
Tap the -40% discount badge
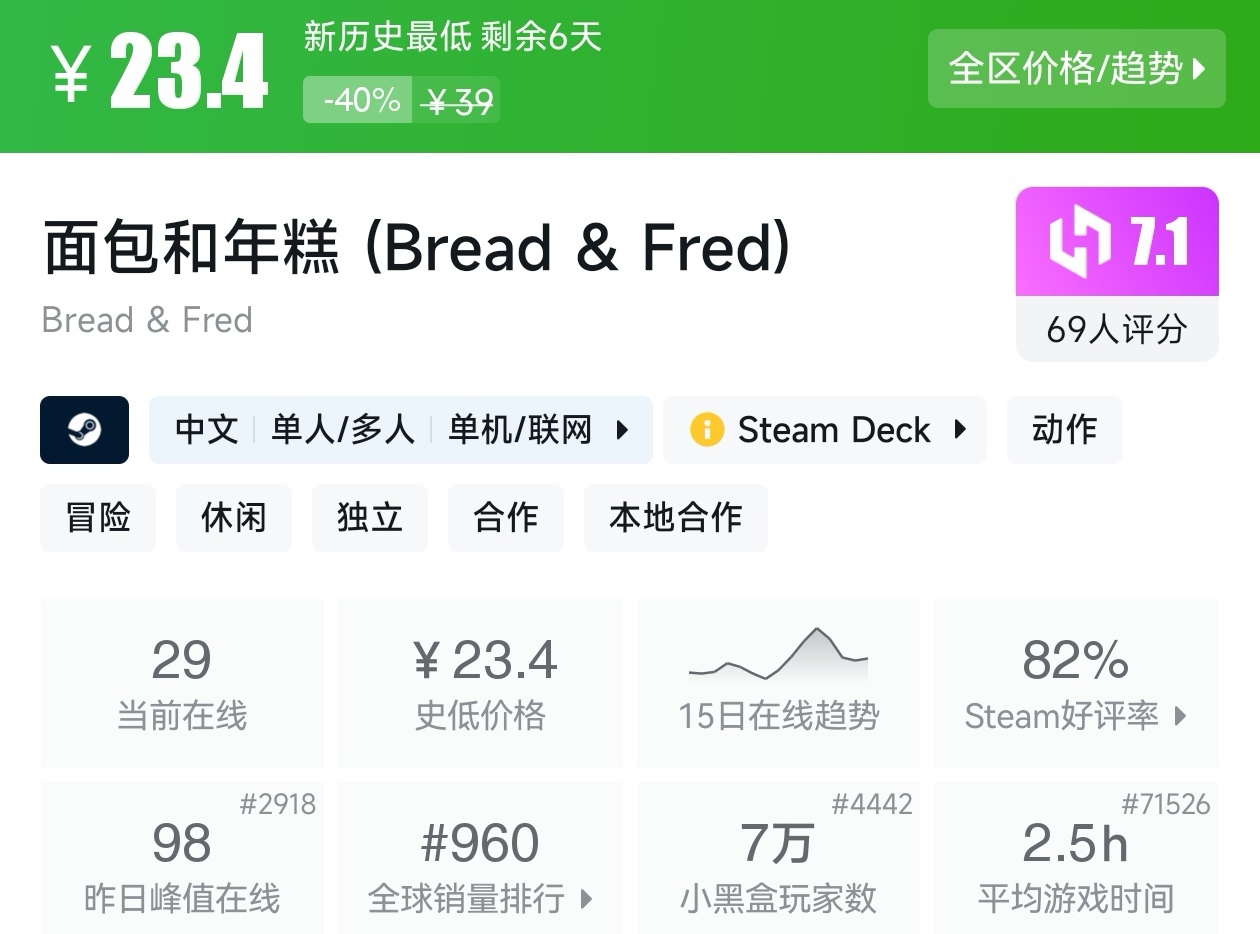point(358,101)
